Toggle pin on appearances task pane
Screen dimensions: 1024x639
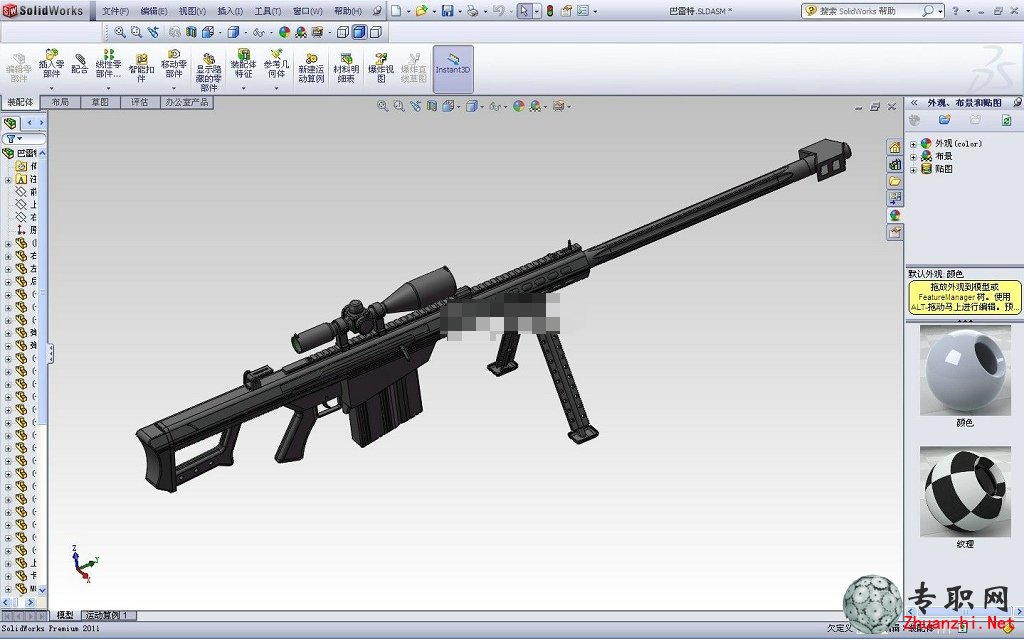[1017, 103]
